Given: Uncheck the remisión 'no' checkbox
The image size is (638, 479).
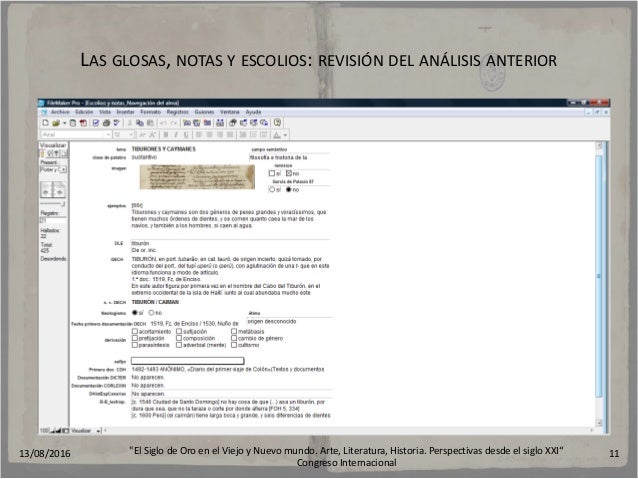Looking at the screenshot, I should coord(288,173).
